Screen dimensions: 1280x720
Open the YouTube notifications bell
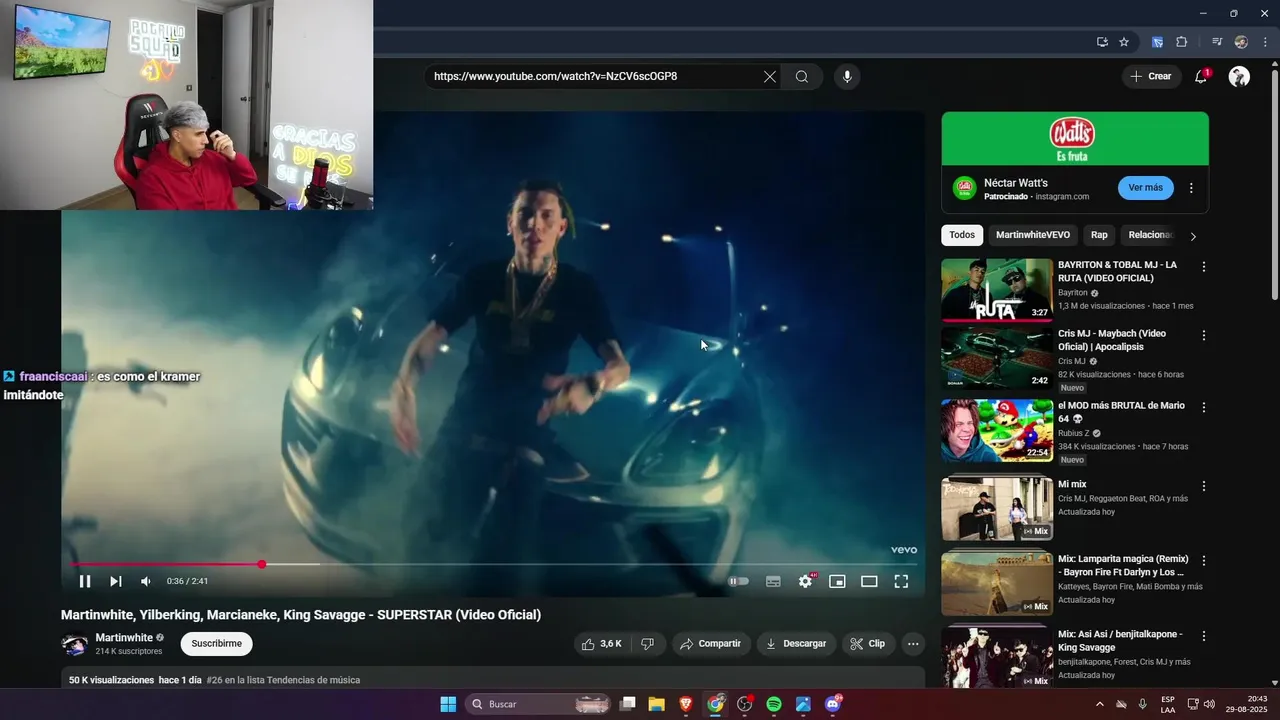pos(1202,77)
